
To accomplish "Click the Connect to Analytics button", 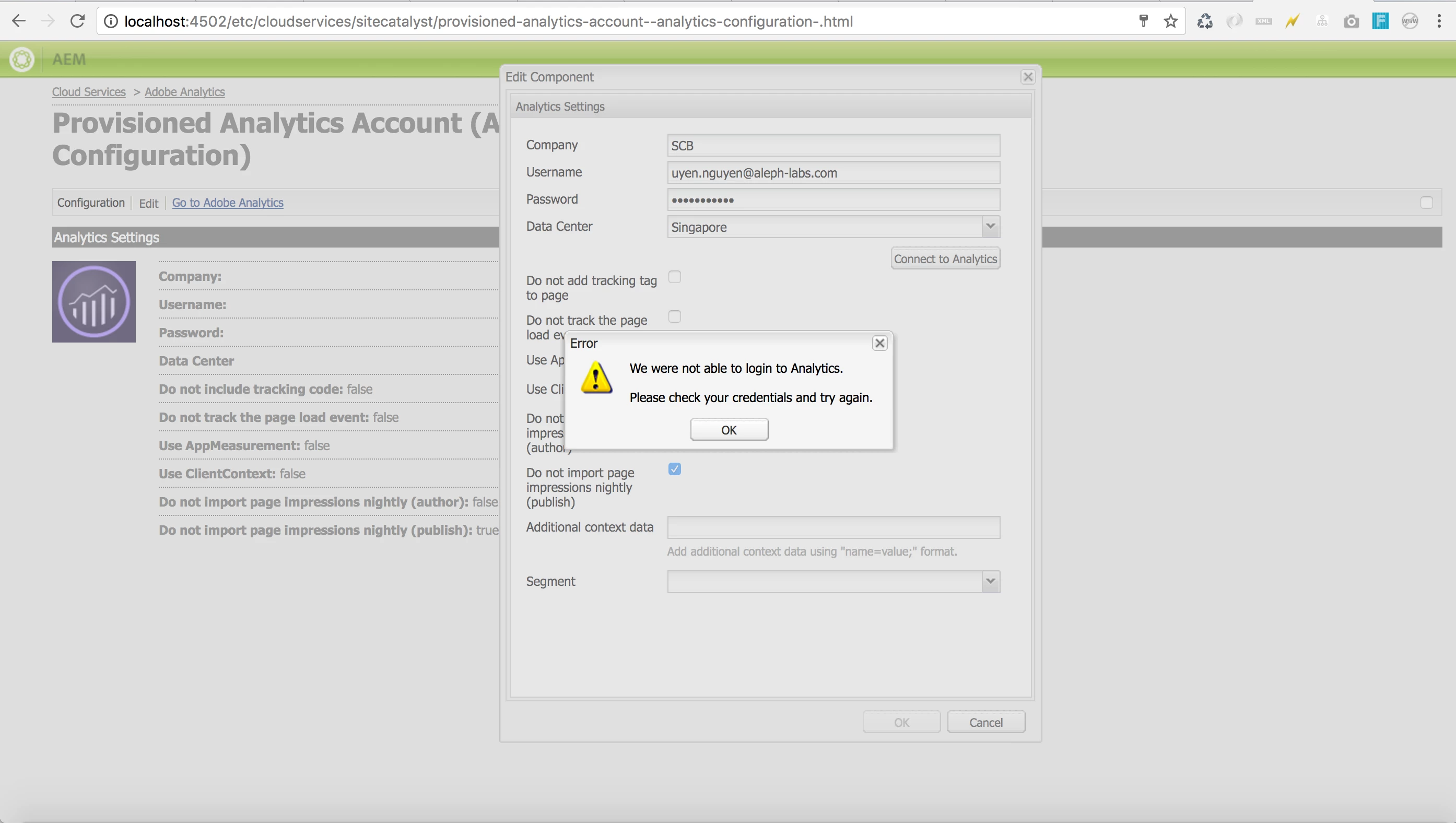I will pos(945,259).
